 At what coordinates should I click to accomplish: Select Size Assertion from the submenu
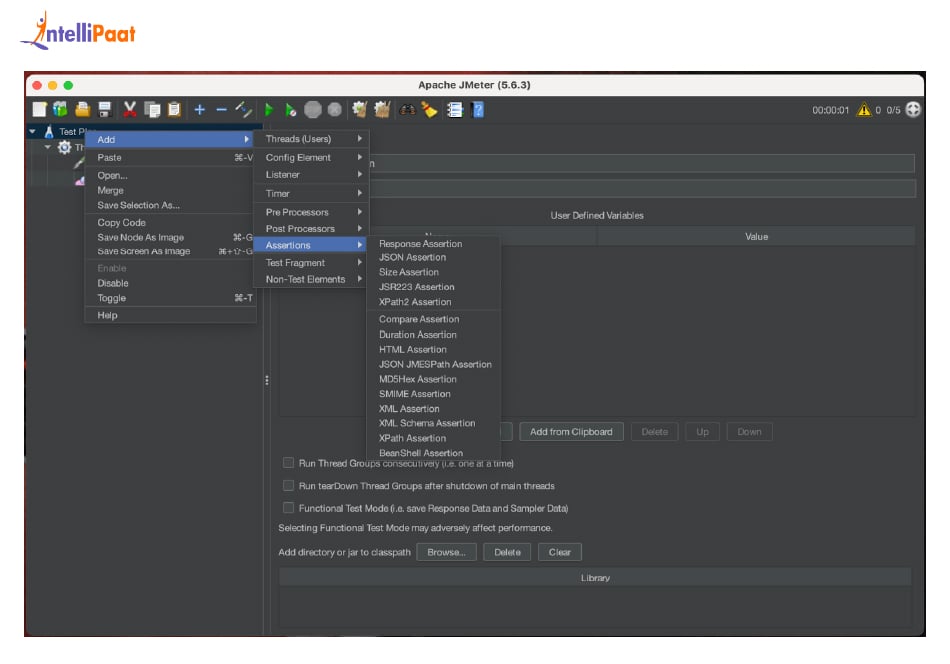click(x=434, y=272)
